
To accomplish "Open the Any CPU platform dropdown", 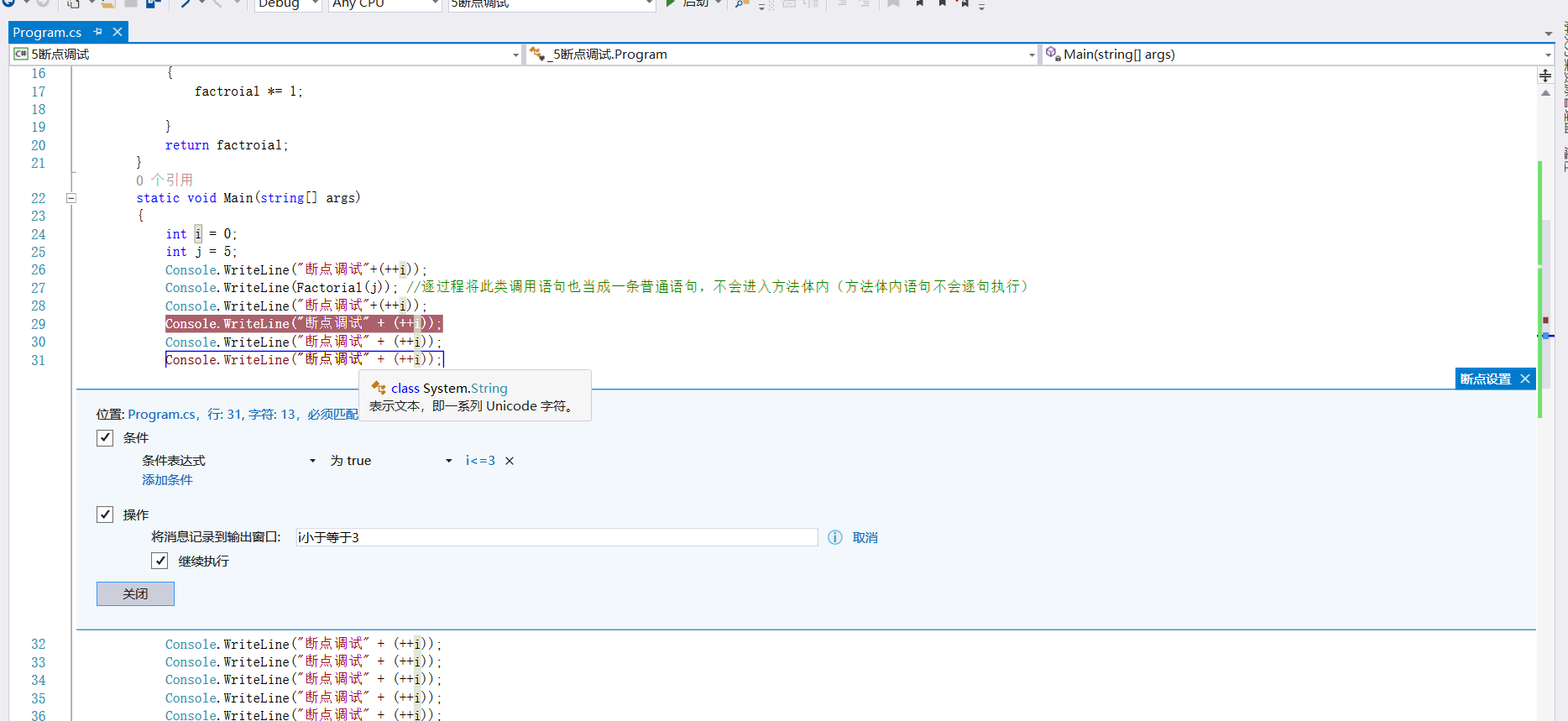I will [384, 4].
